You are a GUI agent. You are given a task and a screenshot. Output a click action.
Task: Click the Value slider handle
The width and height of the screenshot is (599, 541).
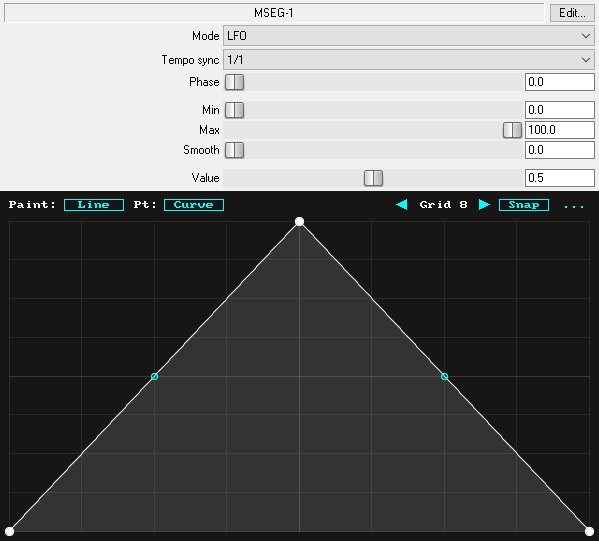[373, 178]
